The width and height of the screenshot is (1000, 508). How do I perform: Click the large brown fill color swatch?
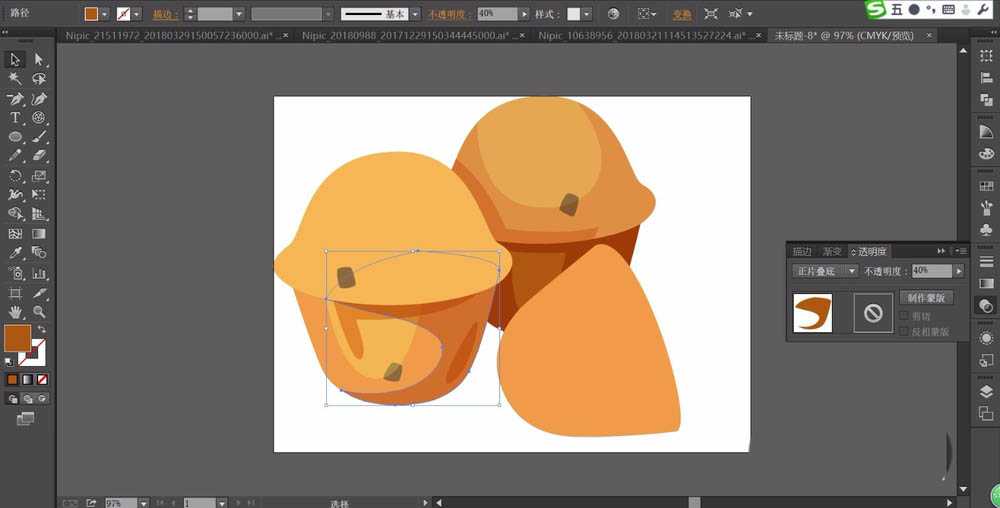pos(17,338)
